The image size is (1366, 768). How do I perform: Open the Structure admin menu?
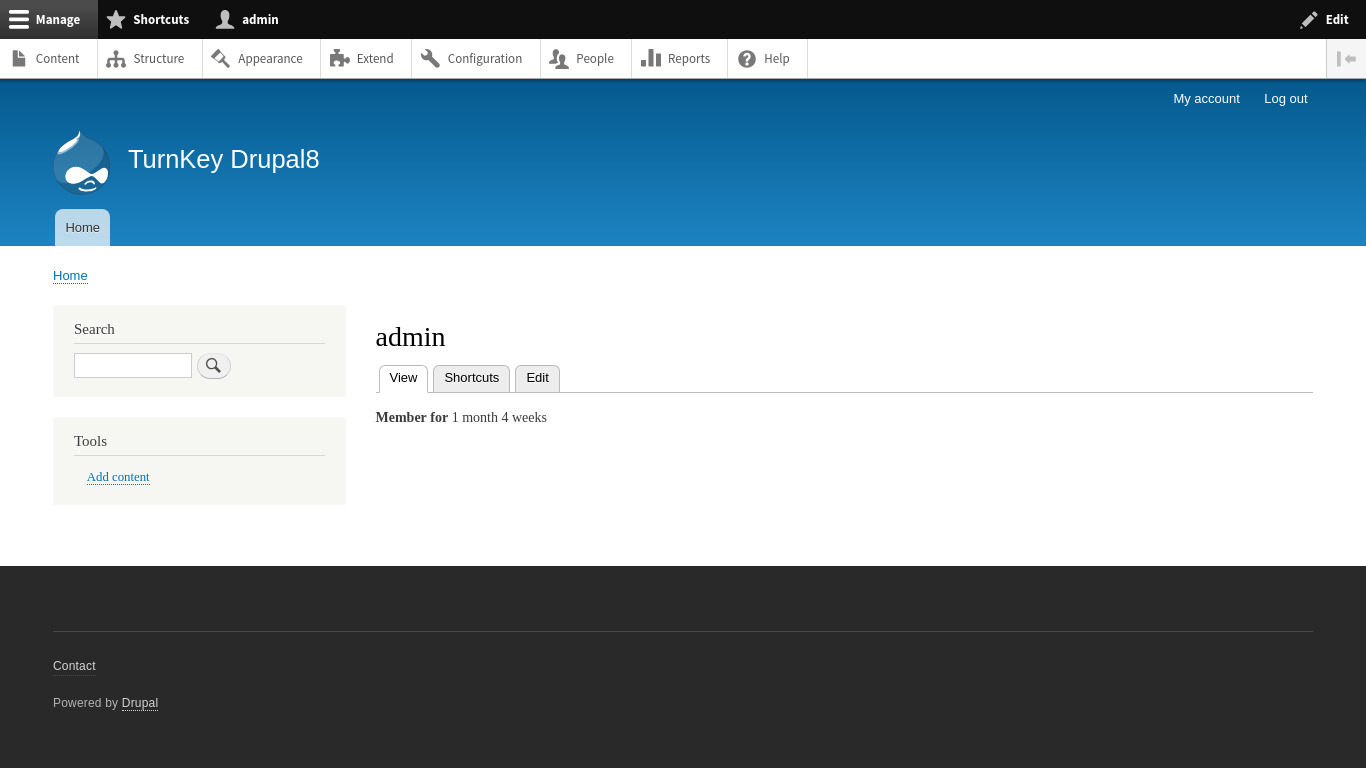point(146,59)
